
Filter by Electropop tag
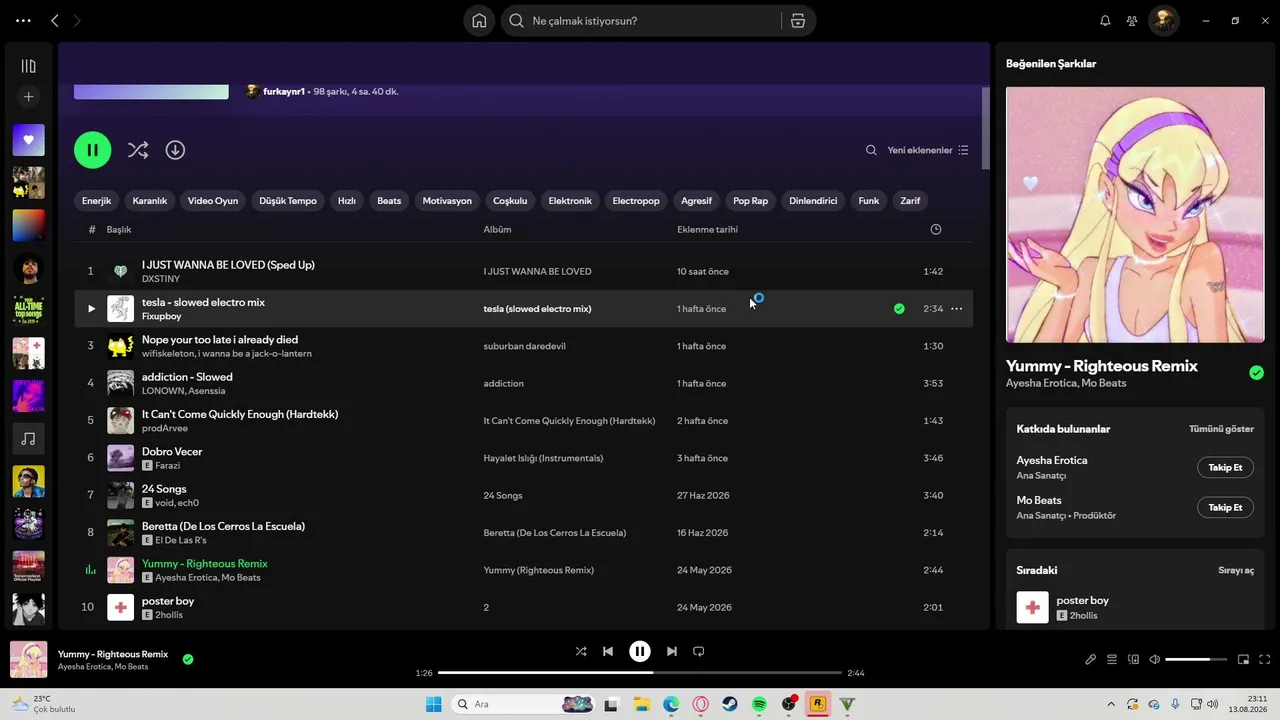tap(636, 201)
